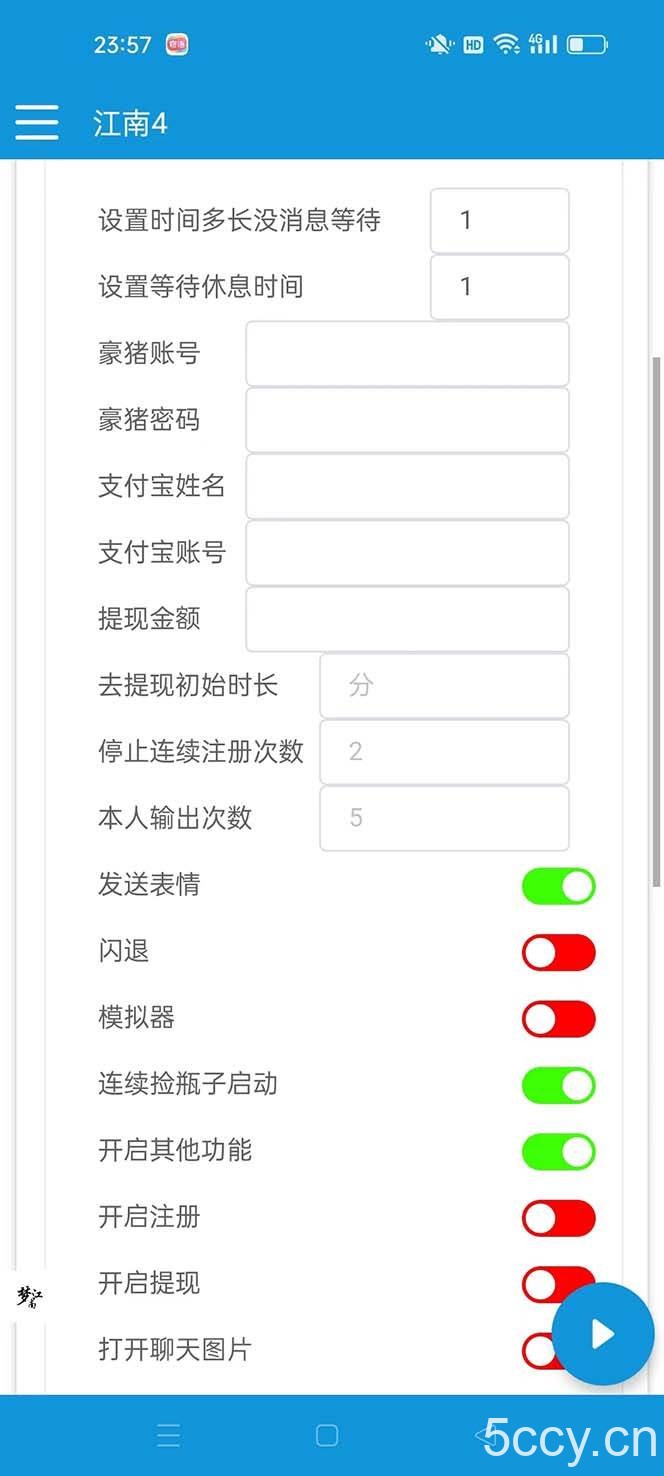Turn off 连续捡瓶子启动
664x1476 pixels.
point(558,1085)
